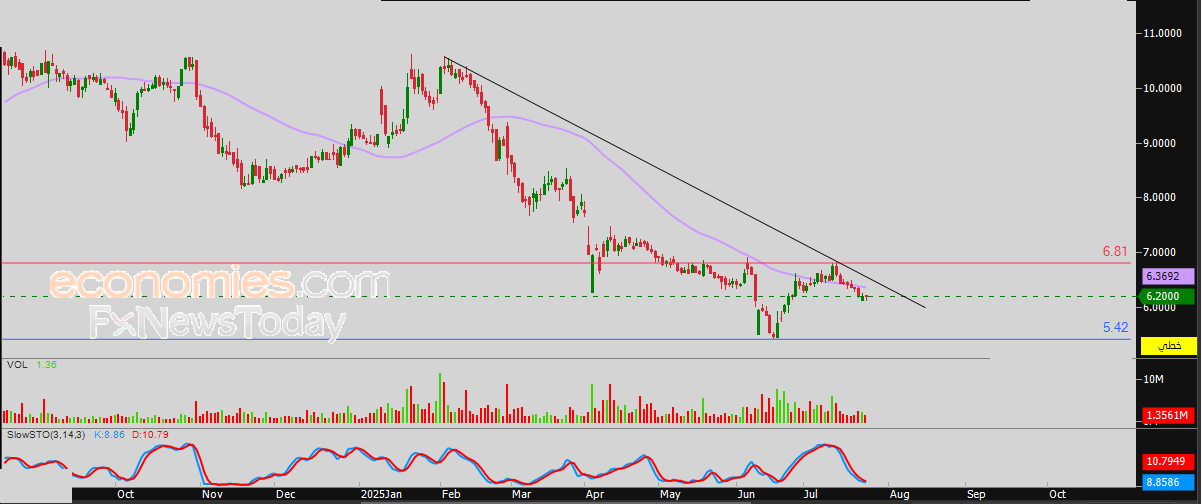Image resolution: width=1201 pixels, height=504 pixels.
Task: Click the green 6.2000 current price tag
Action: click(x=1165, y=296)
